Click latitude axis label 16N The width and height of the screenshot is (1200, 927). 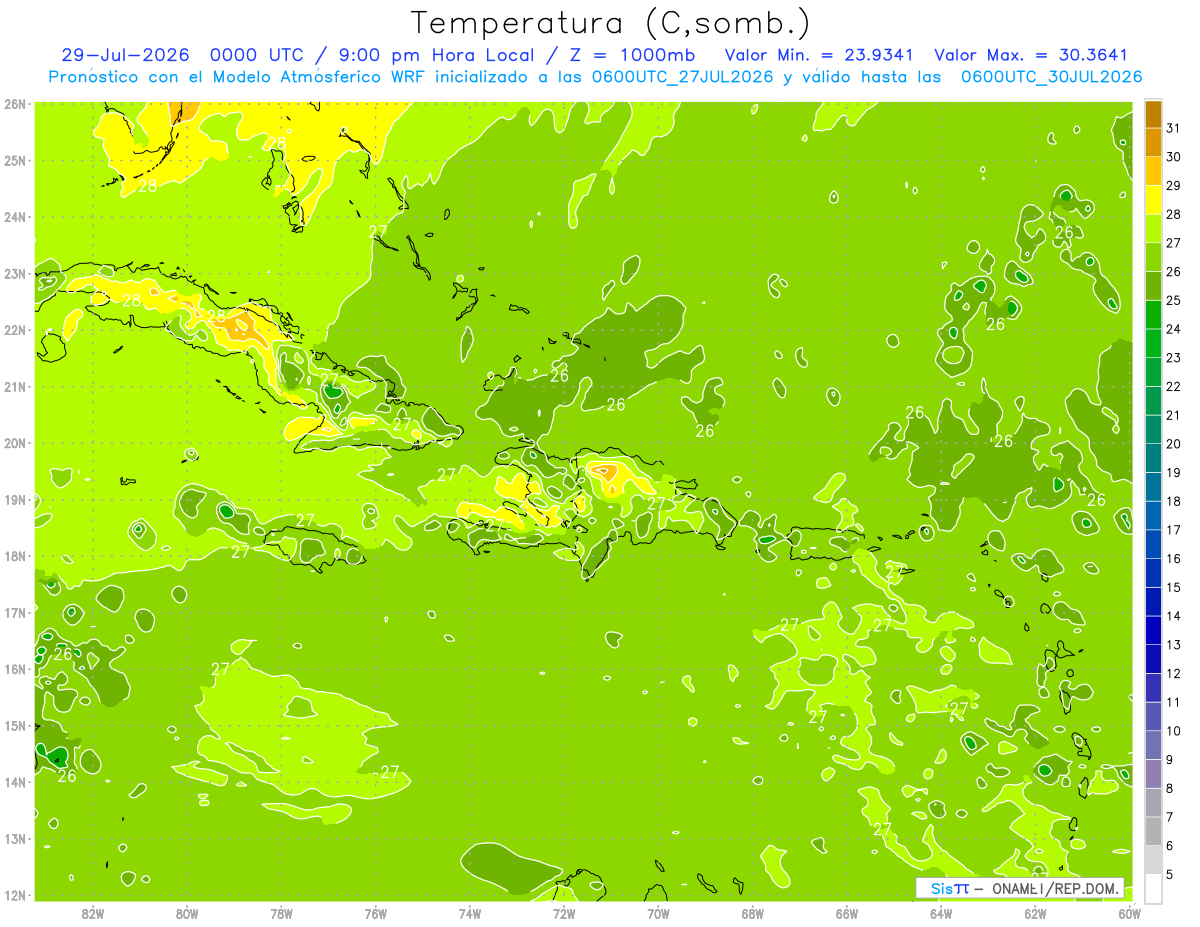tap(14, 668)
